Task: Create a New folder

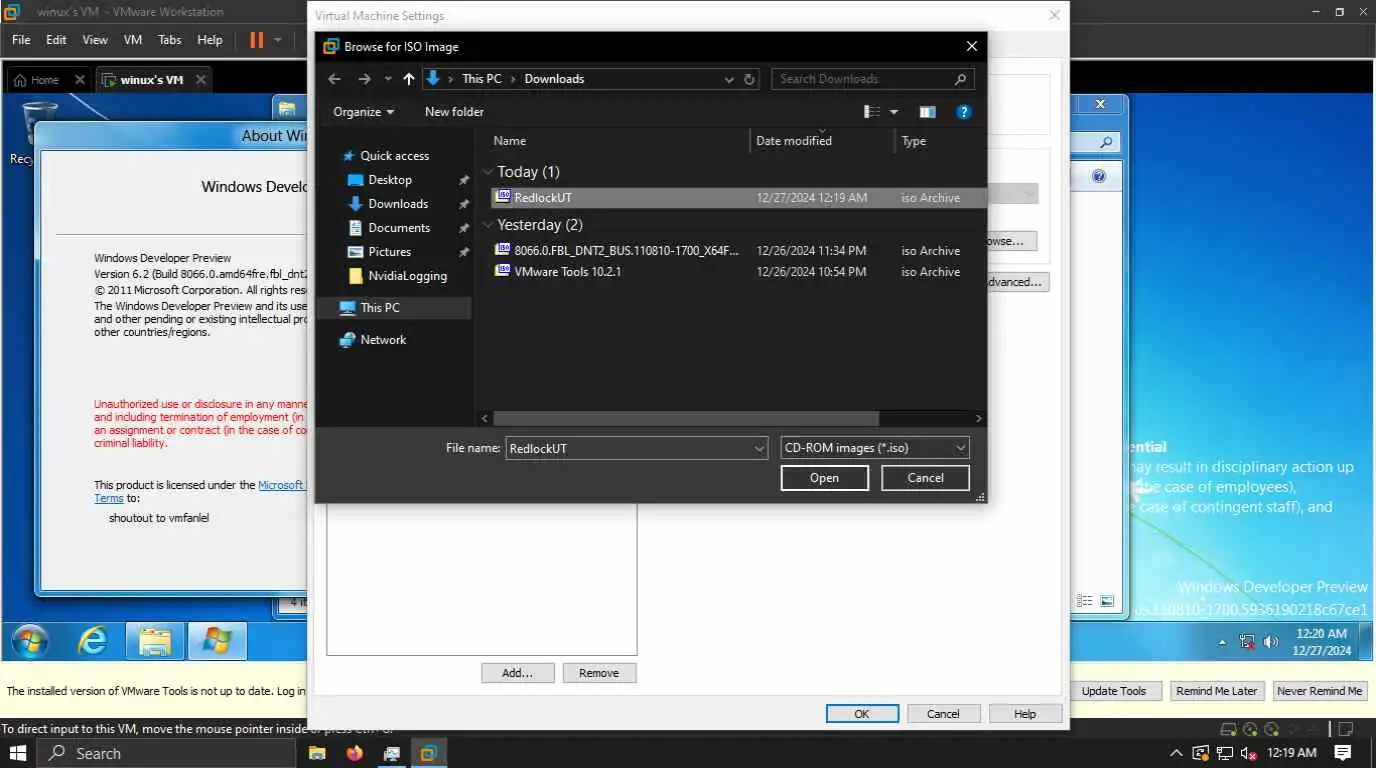Action: click(454, 112)
